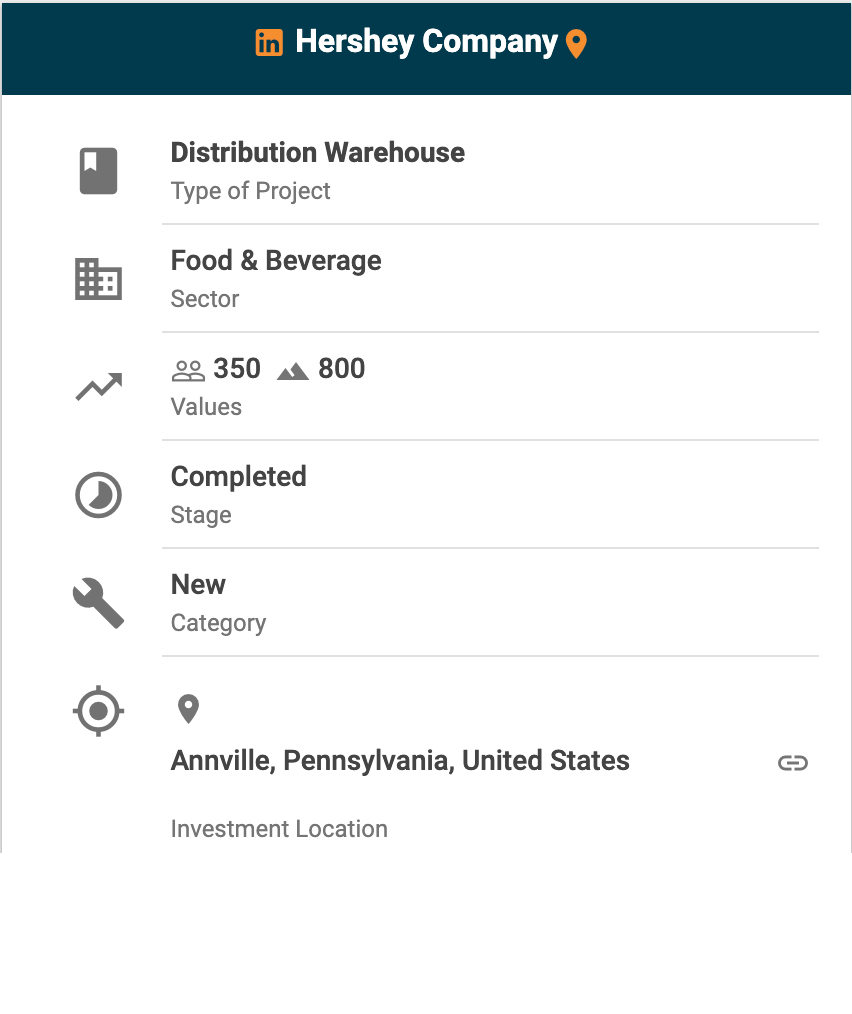Click the wrench icon beside Category
This screenshot has height=1014, width=852.
click(98, 603)
